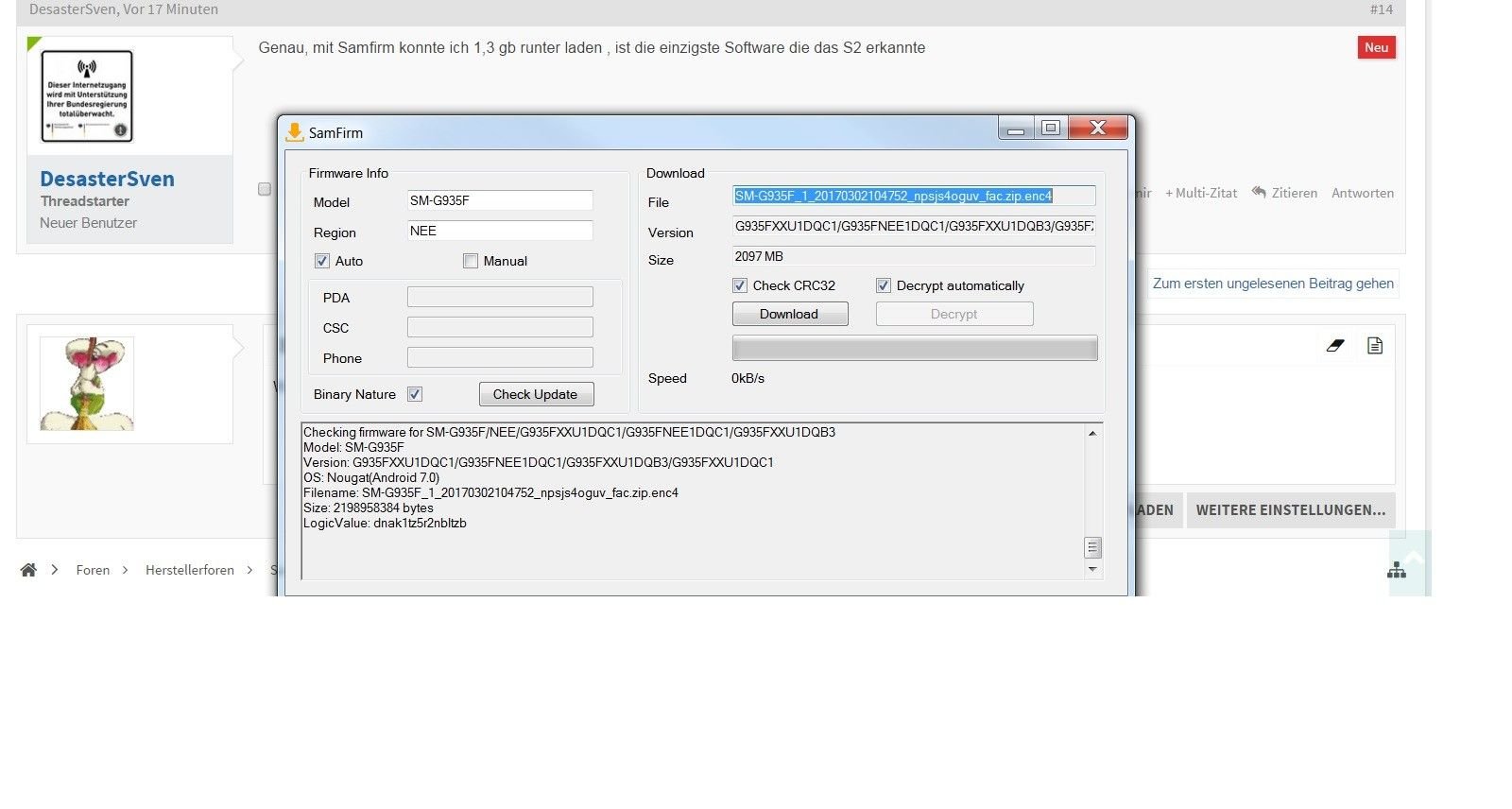Click the sitemap icon at bottom right
The width and height of the screenshot is (1512, 809).
click(x=1397, y=570)
